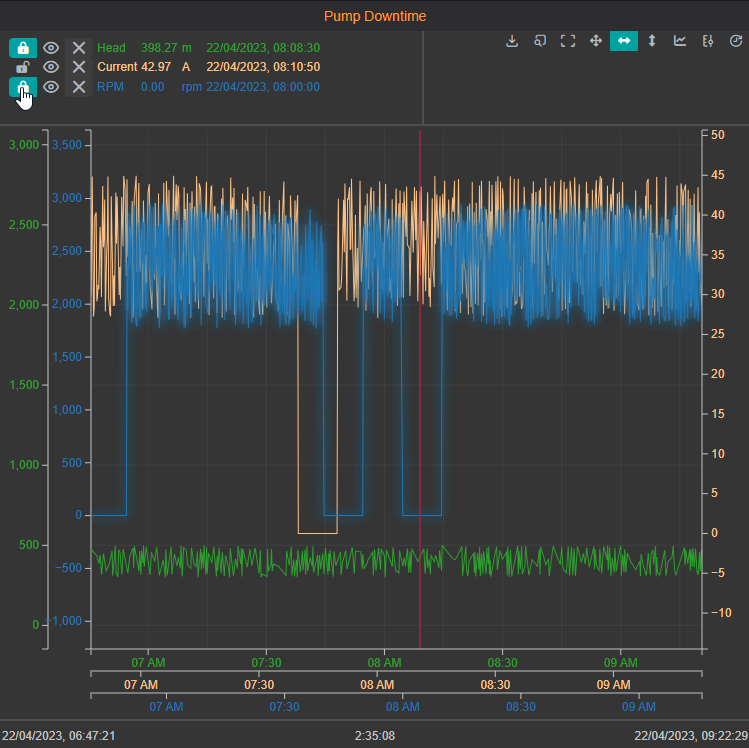Click the Head legend label
The height and width of the screenshot is (748, 749).
111,48
